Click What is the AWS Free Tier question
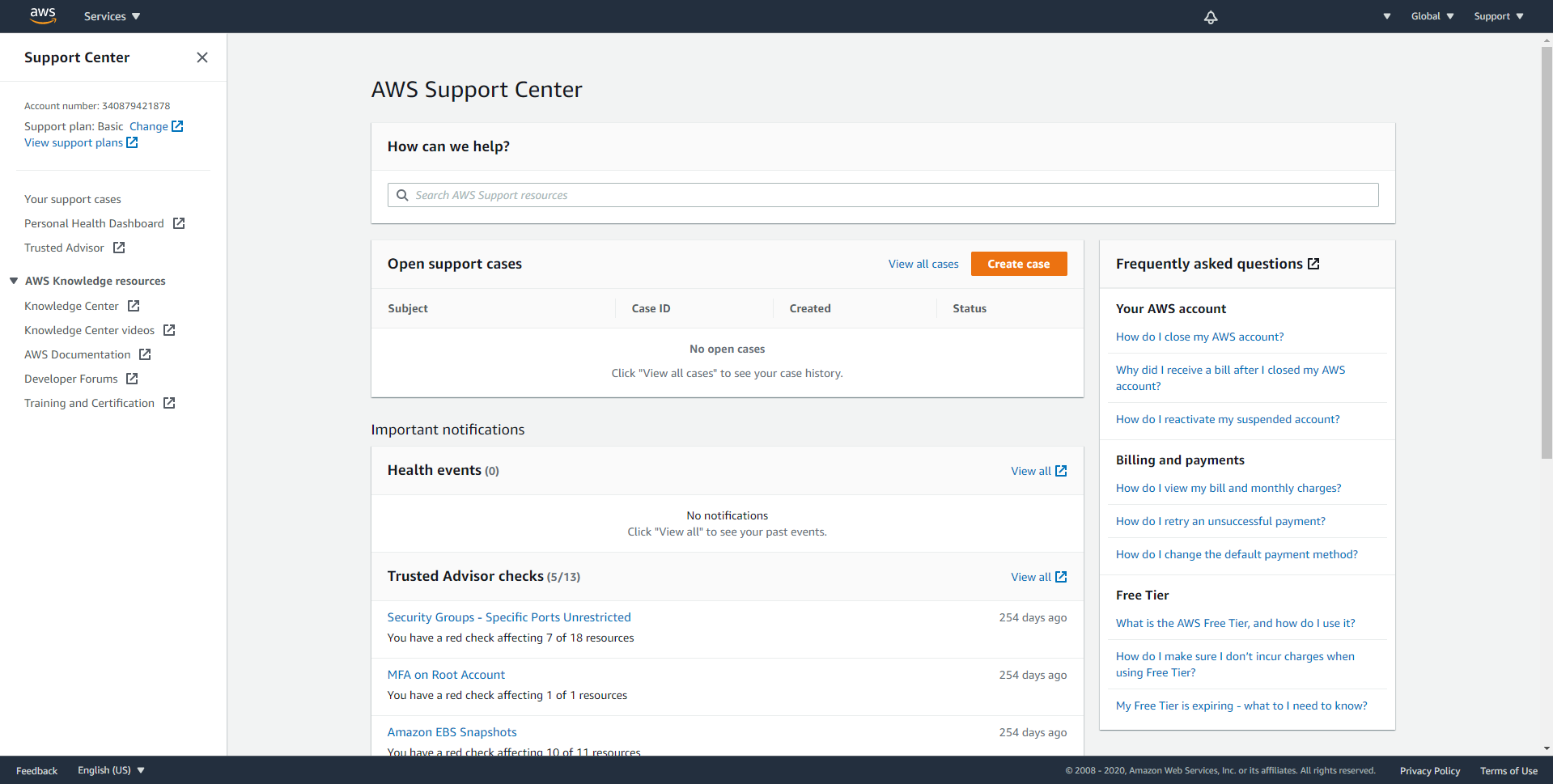1553x784 pixels. coord(1235,623)
